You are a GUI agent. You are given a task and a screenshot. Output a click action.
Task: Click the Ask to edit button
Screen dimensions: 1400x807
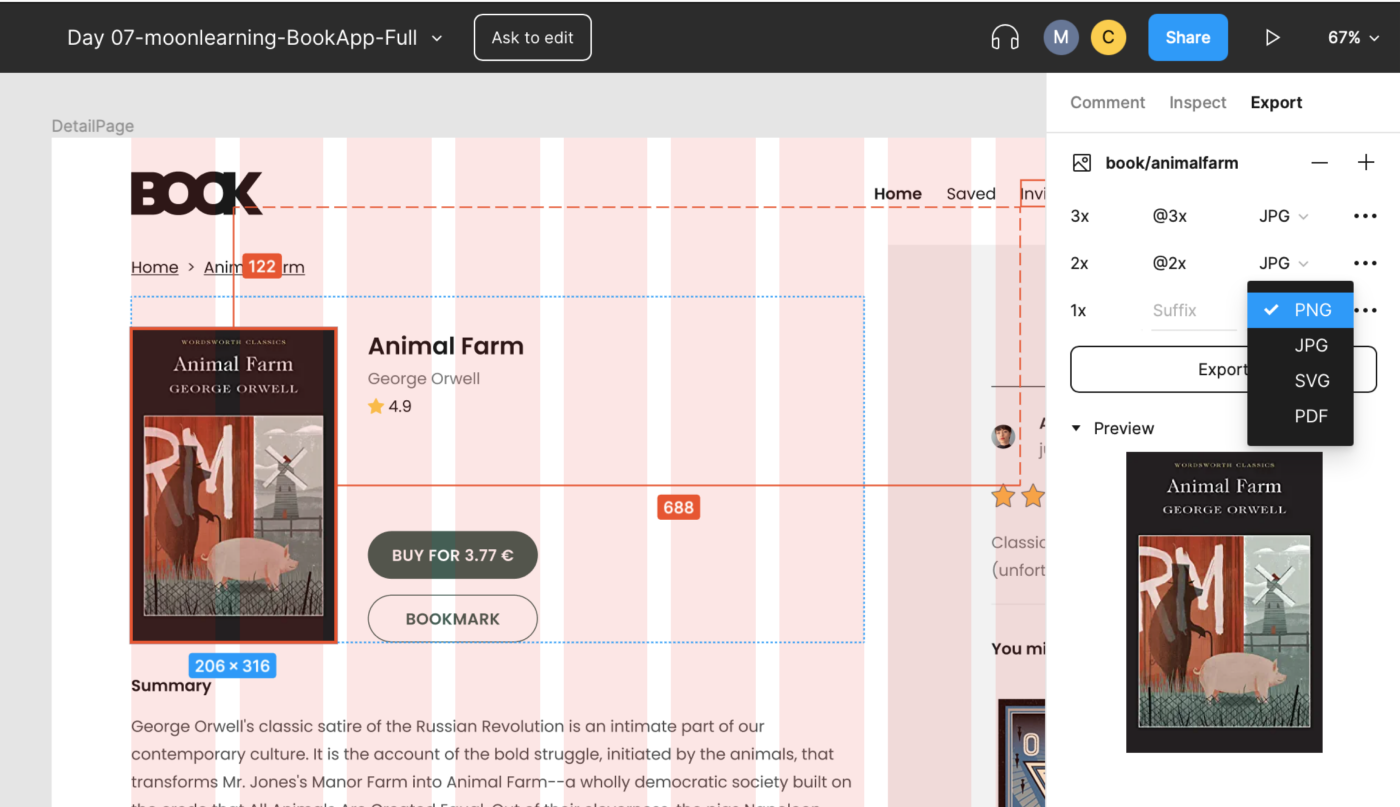tap(532, 36)
